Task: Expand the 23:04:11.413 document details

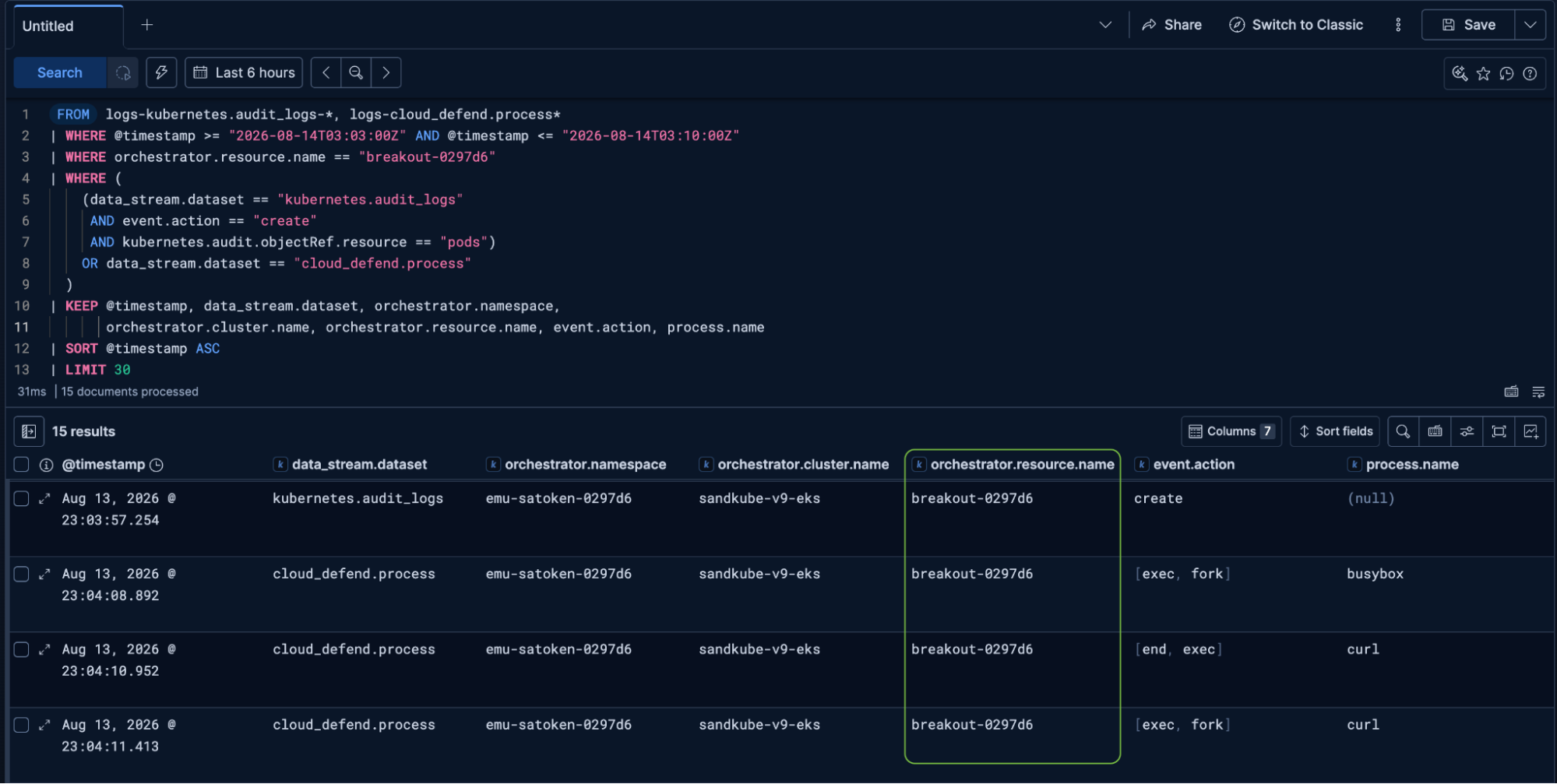Action: [44, 725]
